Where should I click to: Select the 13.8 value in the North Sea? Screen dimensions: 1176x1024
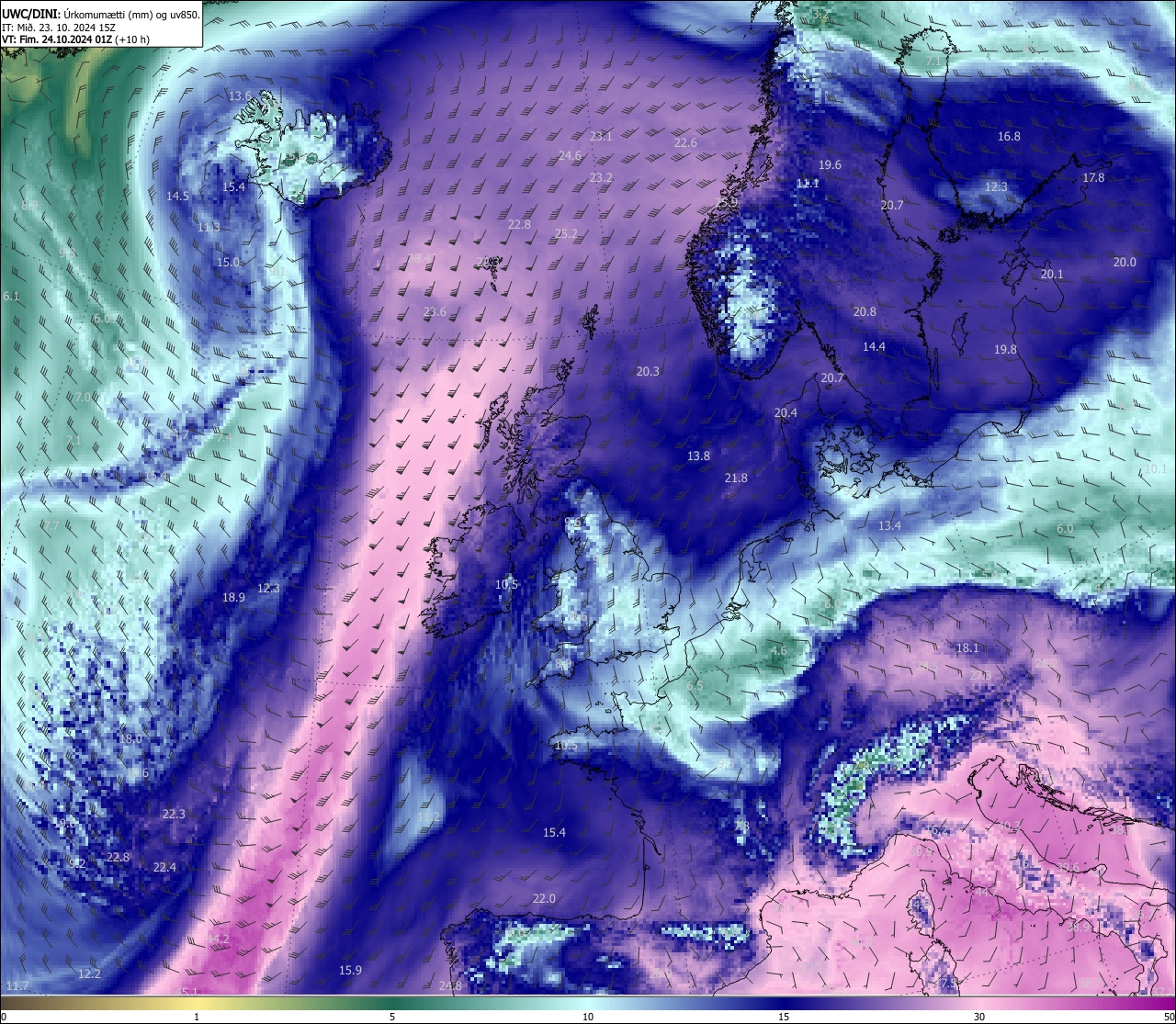tap(698, 456)
